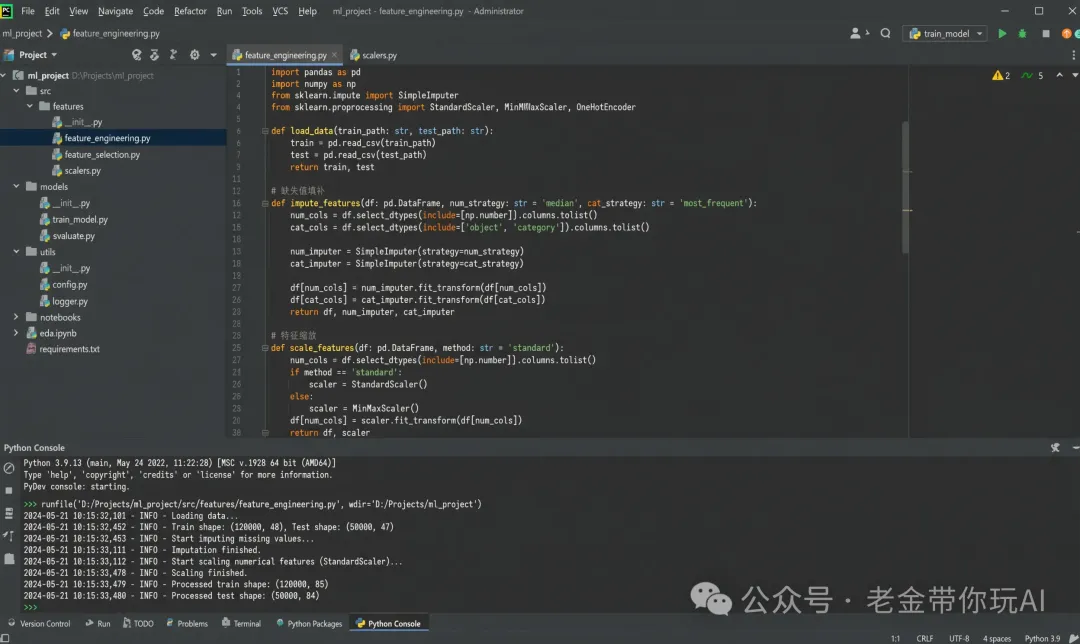Open the Terminal tool window
1080x644 pixels.
pyautogui.click(x=241, y=623)
